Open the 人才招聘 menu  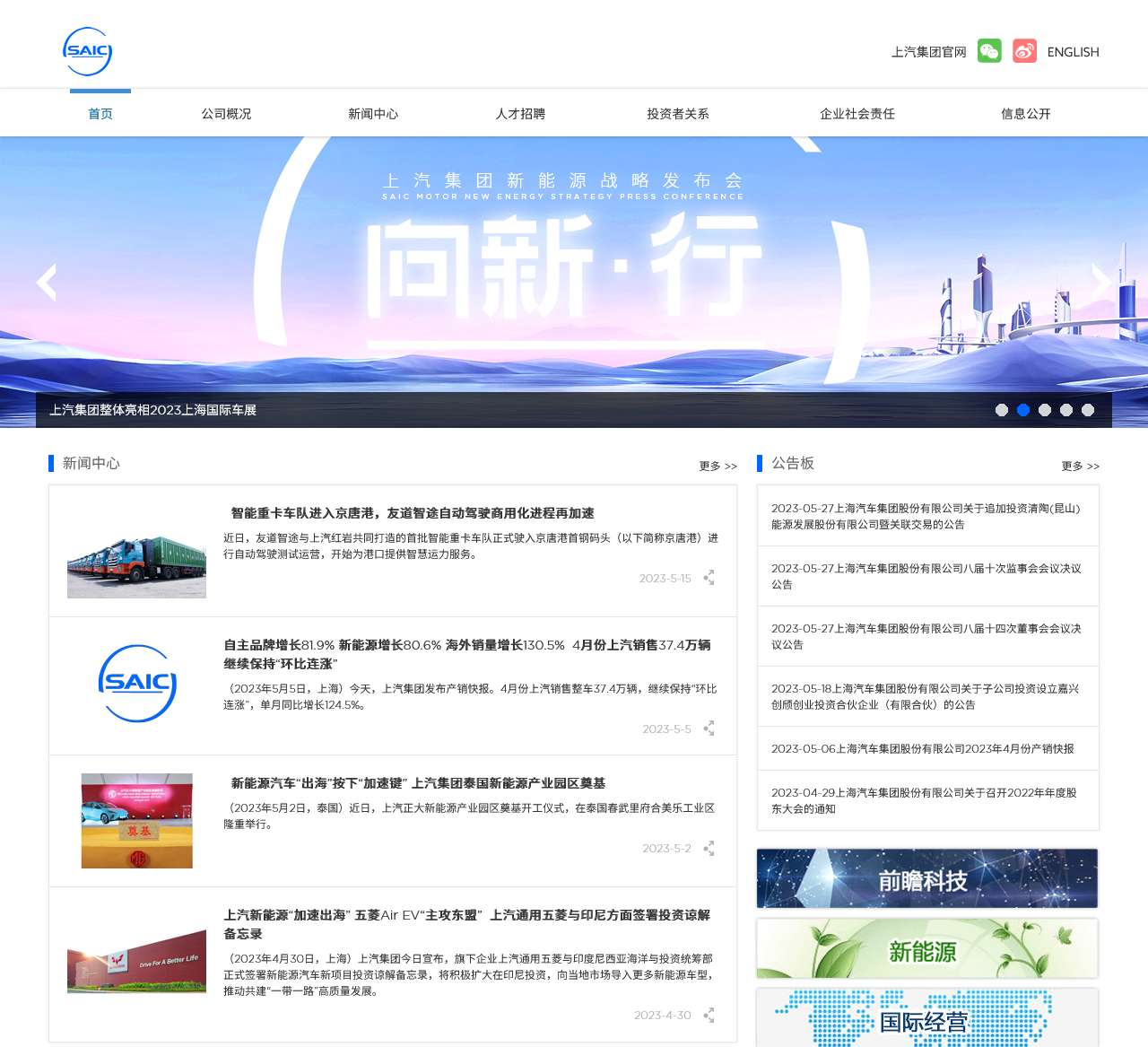coord(520,114)
